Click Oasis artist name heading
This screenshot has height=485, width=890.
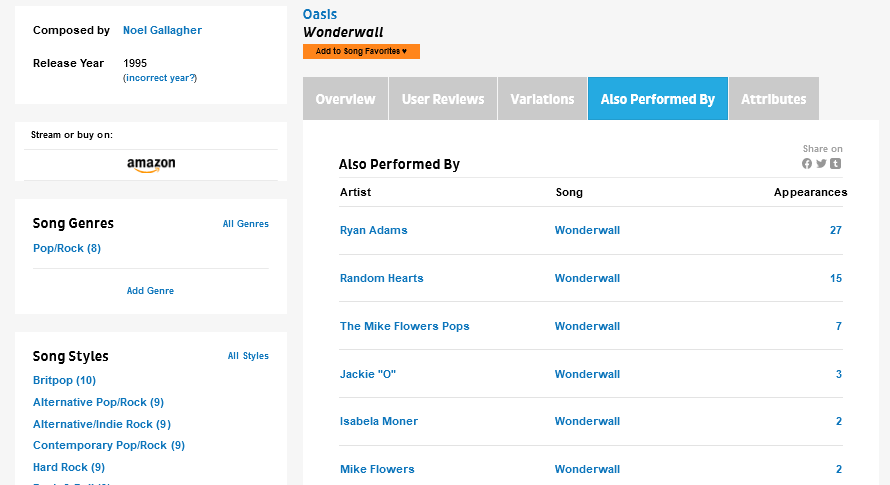click(x=320, y=14)
